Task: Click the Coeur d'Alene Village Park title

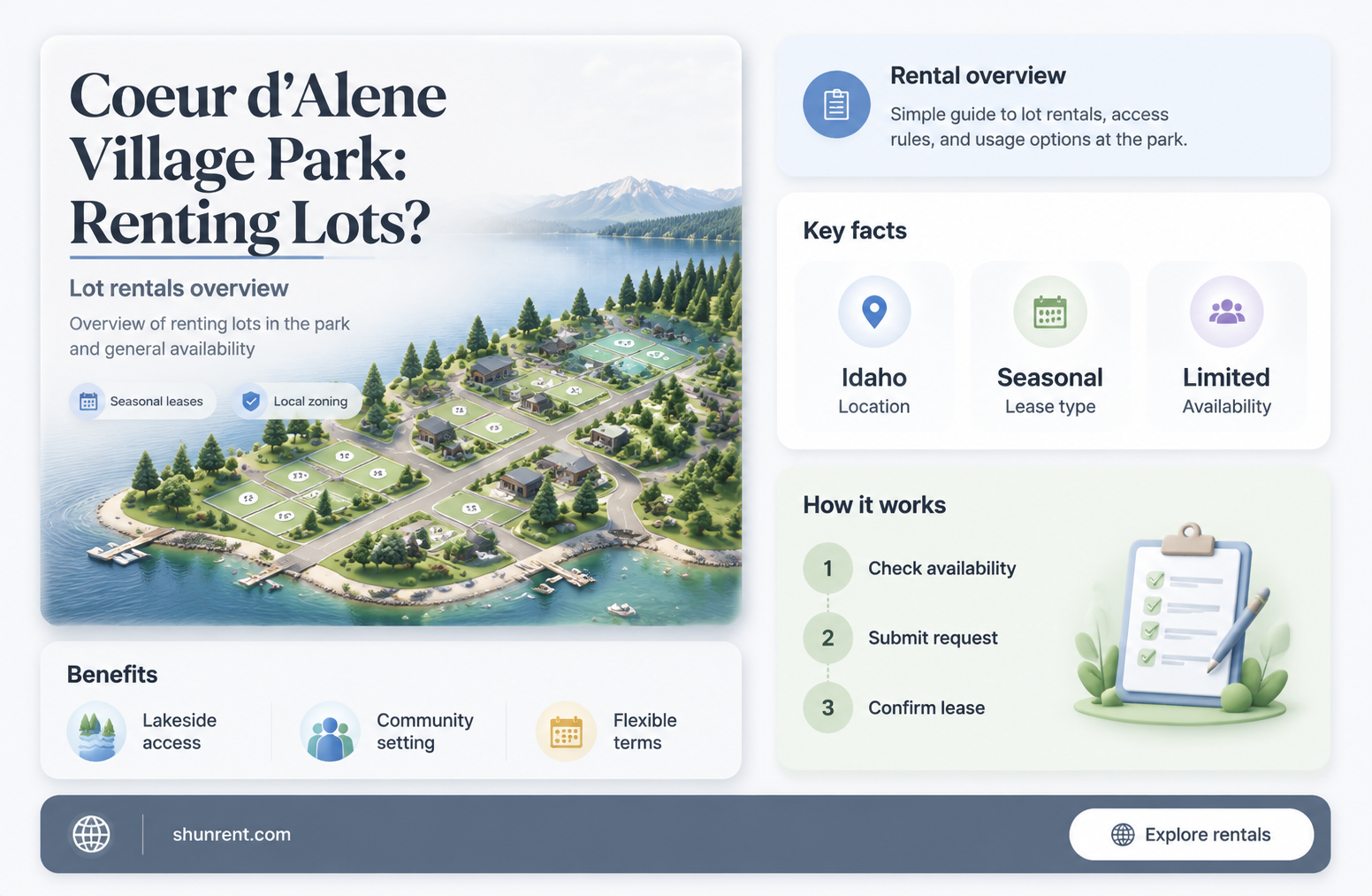Action: [x=258, y=159]
